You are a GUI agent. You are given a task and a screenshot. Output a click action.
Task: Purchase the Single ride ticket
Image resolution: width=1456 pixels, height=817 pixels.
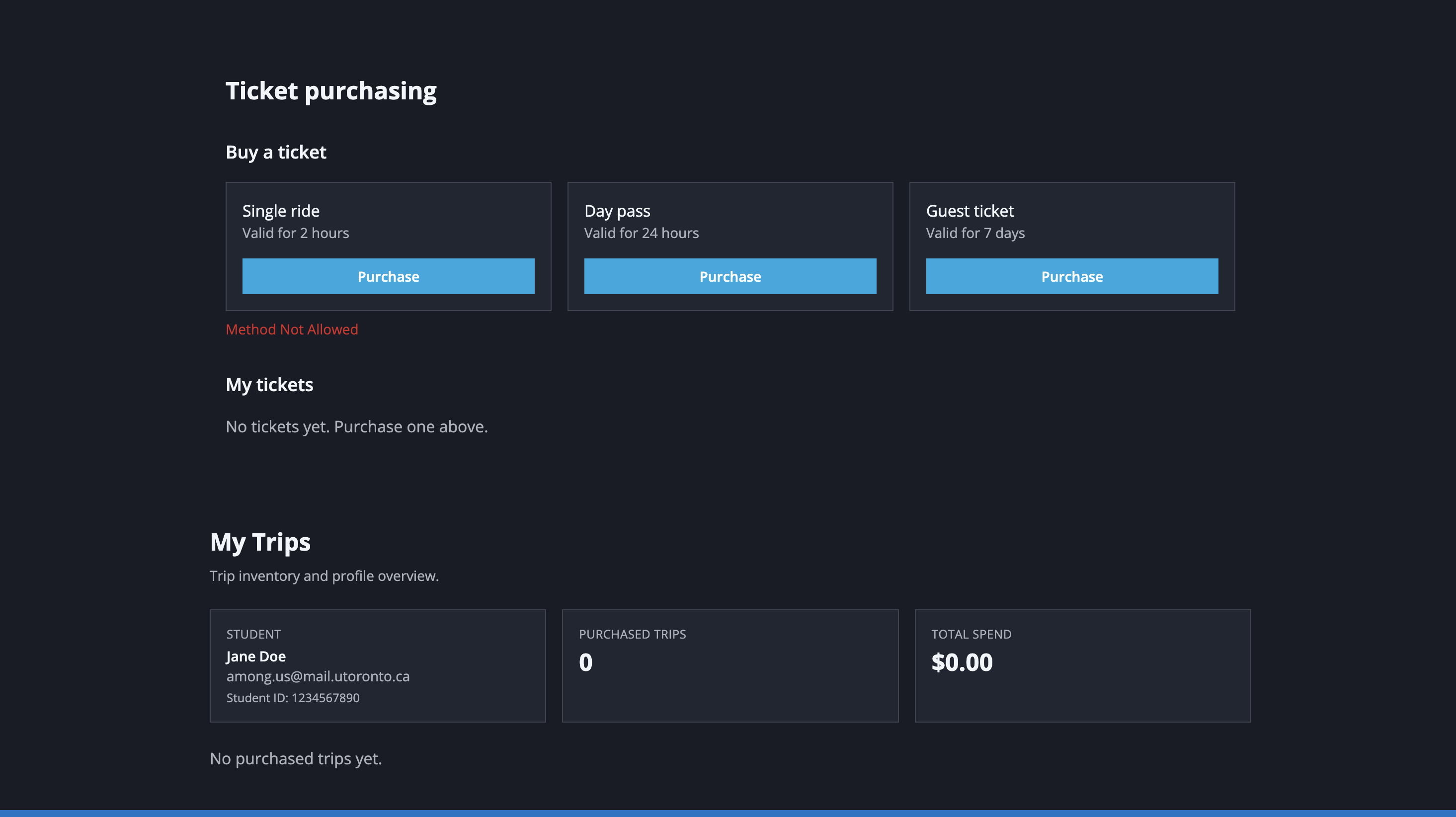pyautogui.click(x=388, y=276)
